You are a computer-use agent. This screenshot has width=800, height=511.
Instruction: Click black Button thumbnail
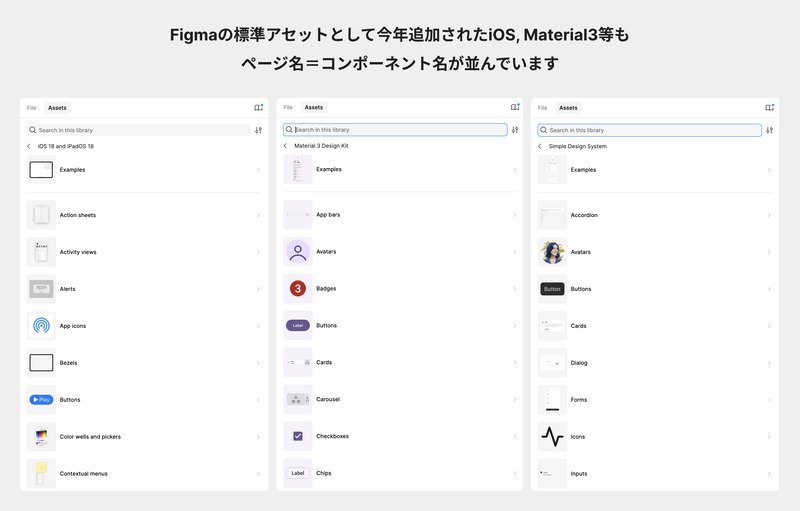click(553, 289)
